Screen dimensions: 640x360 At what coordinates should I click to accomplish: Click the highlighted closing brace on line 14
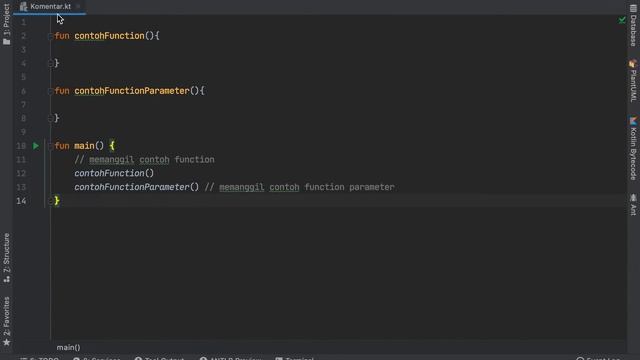57,200
